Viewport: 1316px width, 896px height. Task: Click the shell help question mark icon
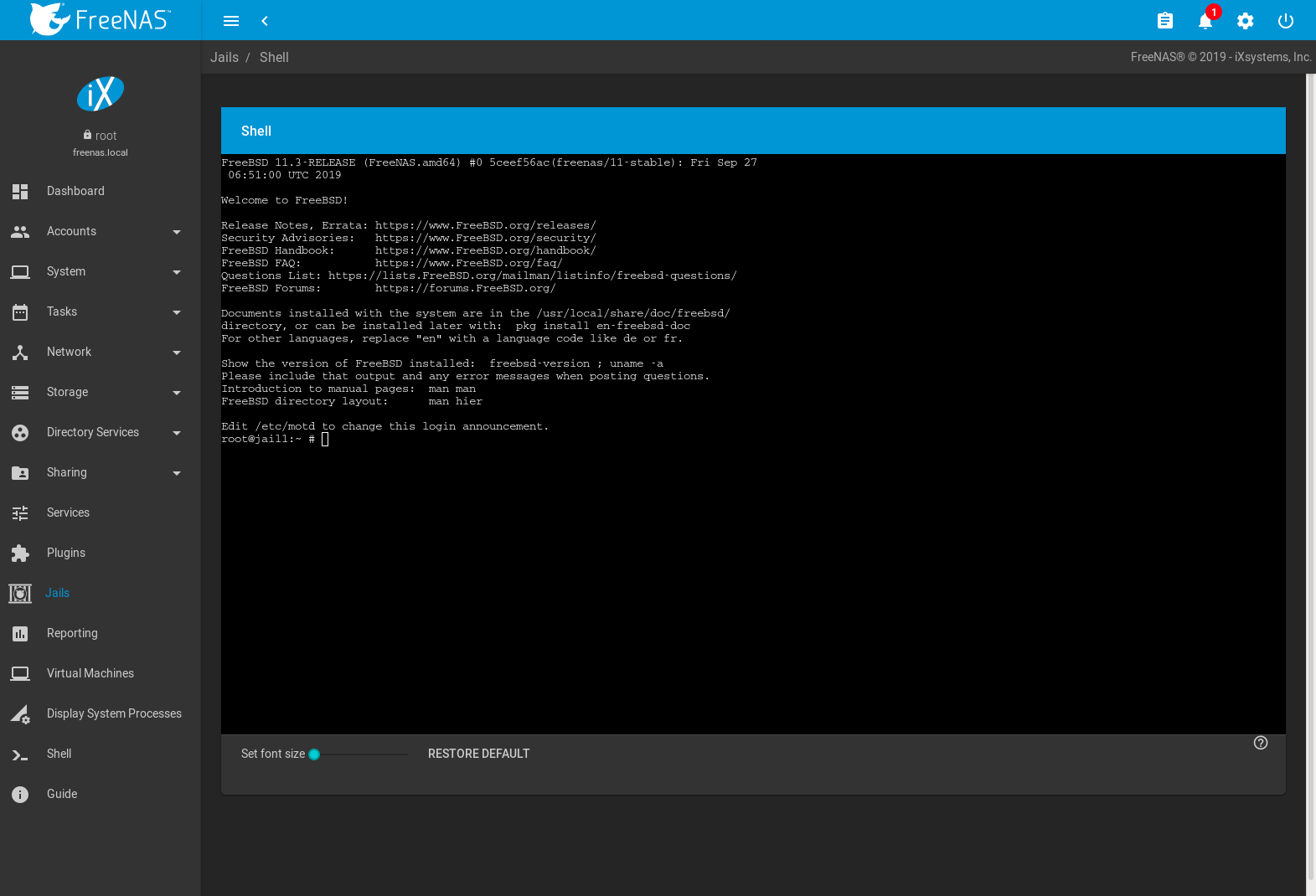tap(1260, 743)
